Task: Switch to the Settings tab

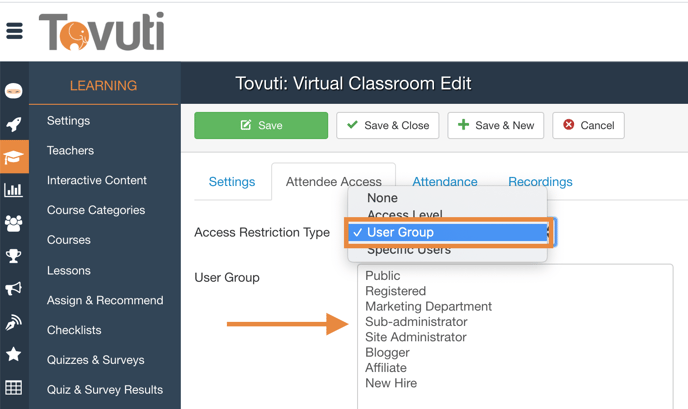Action: [x=232, y=182]
